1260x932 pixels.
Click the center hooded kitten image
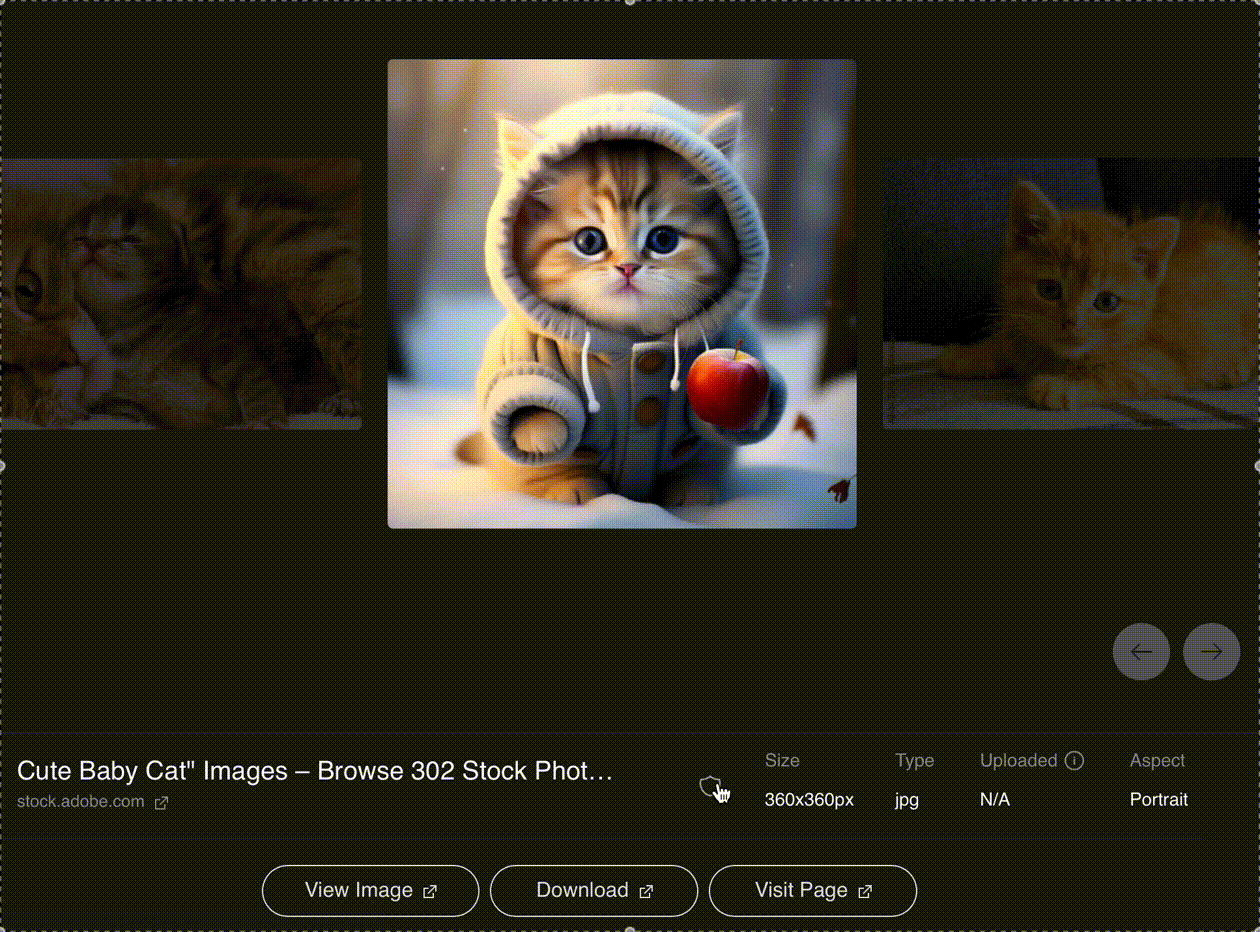click(x=620, y=293)
